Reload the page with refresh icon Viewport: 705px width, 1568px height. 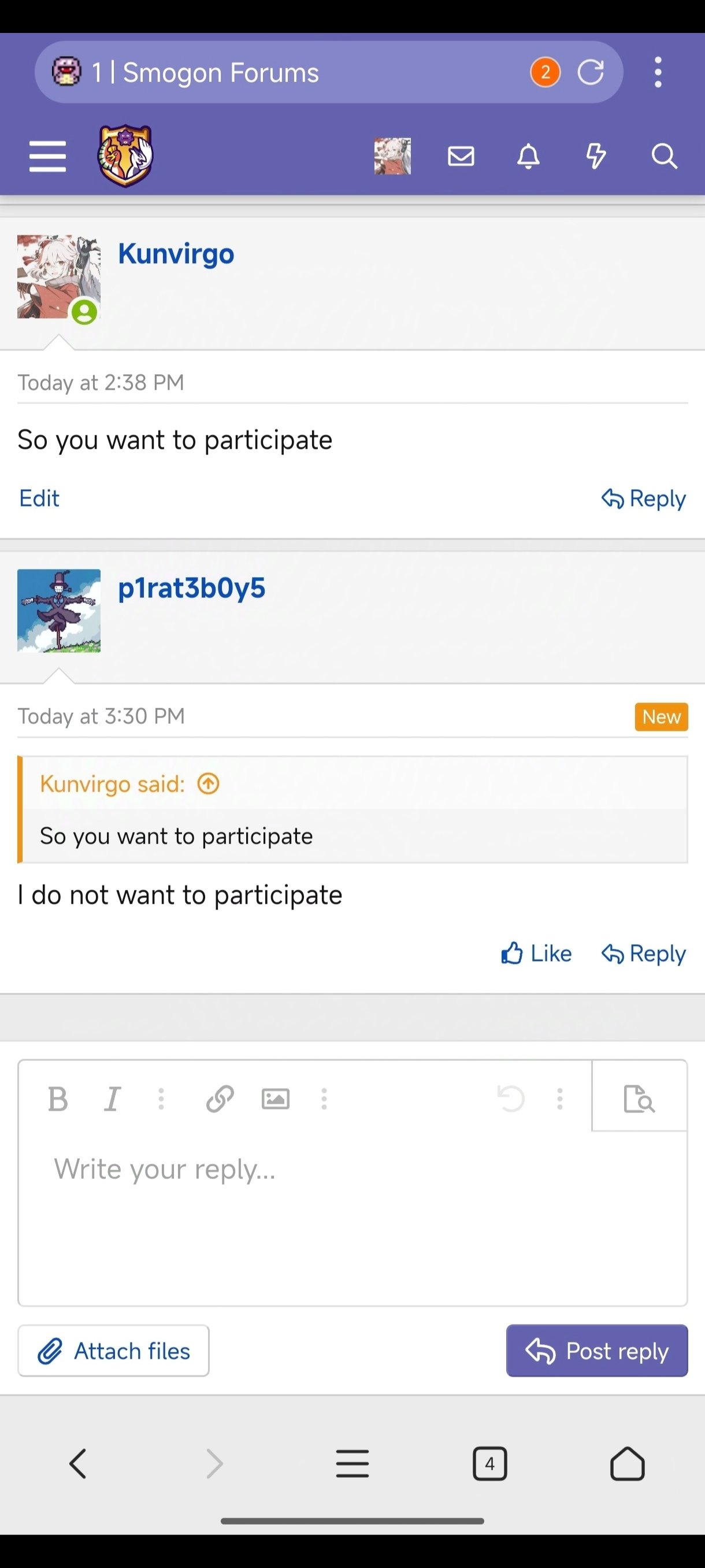point(591,72)
